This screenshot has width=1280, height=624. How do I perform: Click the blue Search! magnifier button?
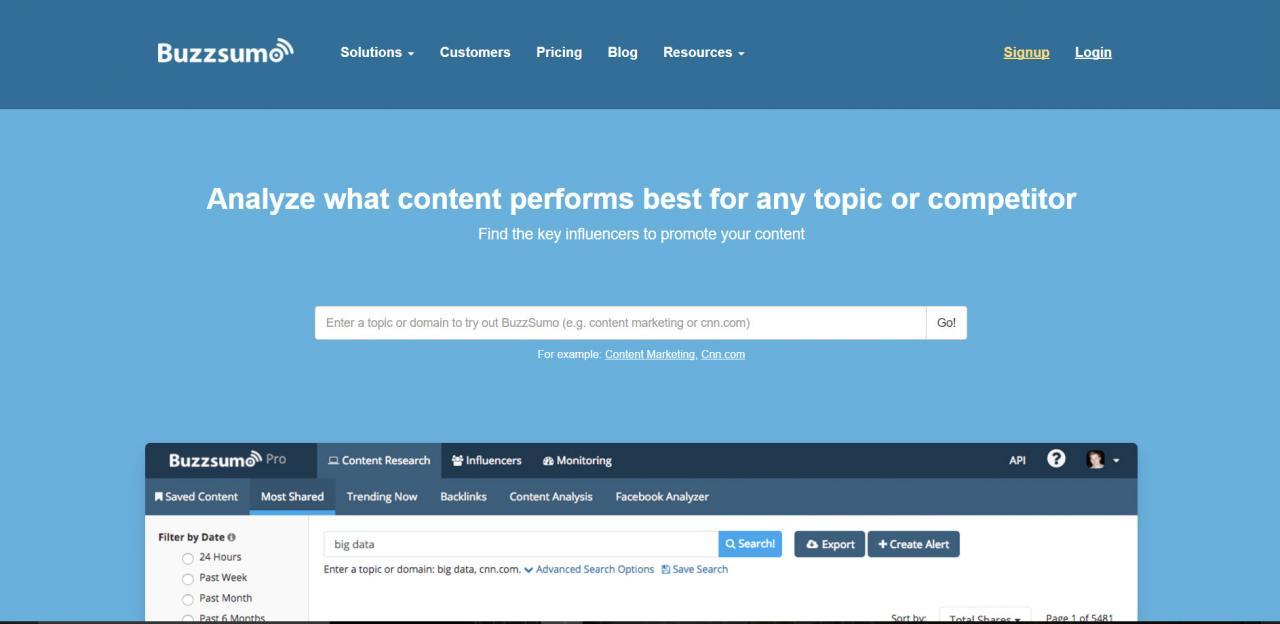point(750,544)
